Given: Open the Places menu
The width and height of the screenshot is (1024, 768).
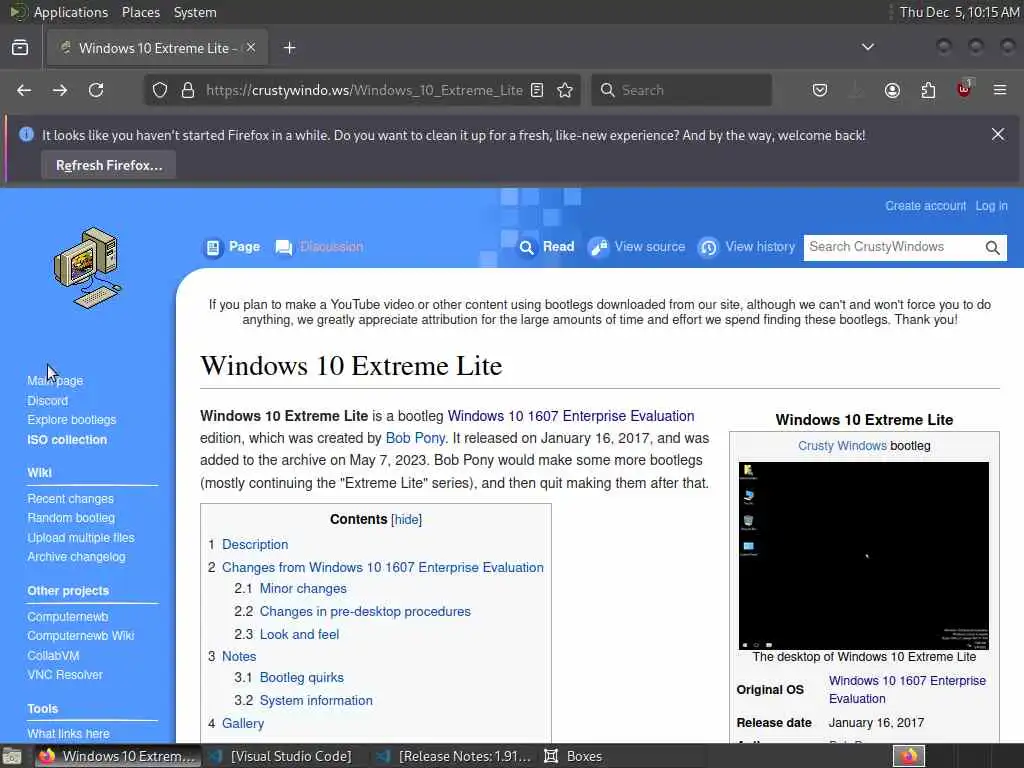Looking at the screenshot, I should tap(141, 12).
